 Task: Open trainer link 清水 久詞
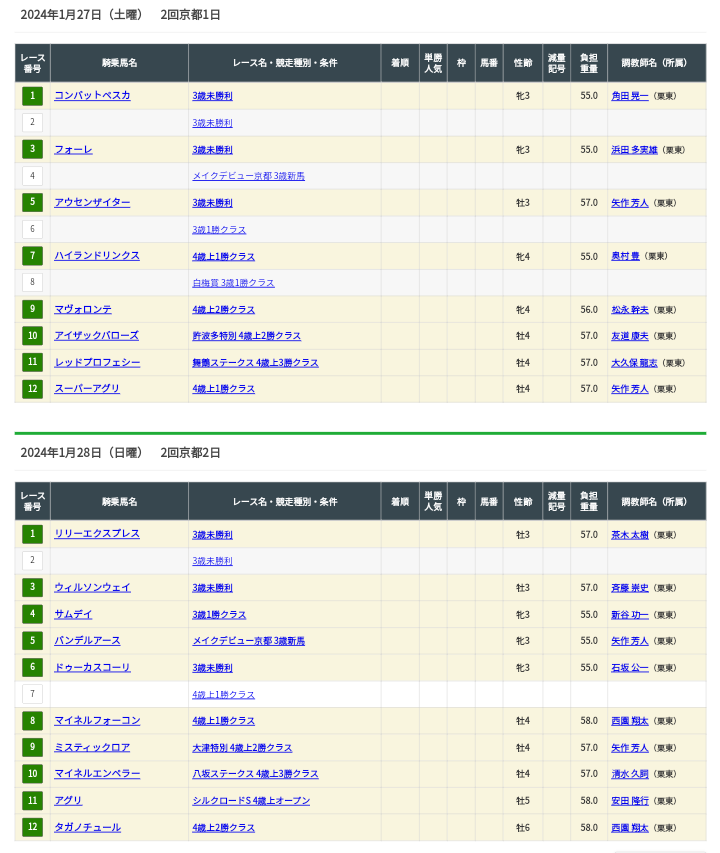point(630,774)
